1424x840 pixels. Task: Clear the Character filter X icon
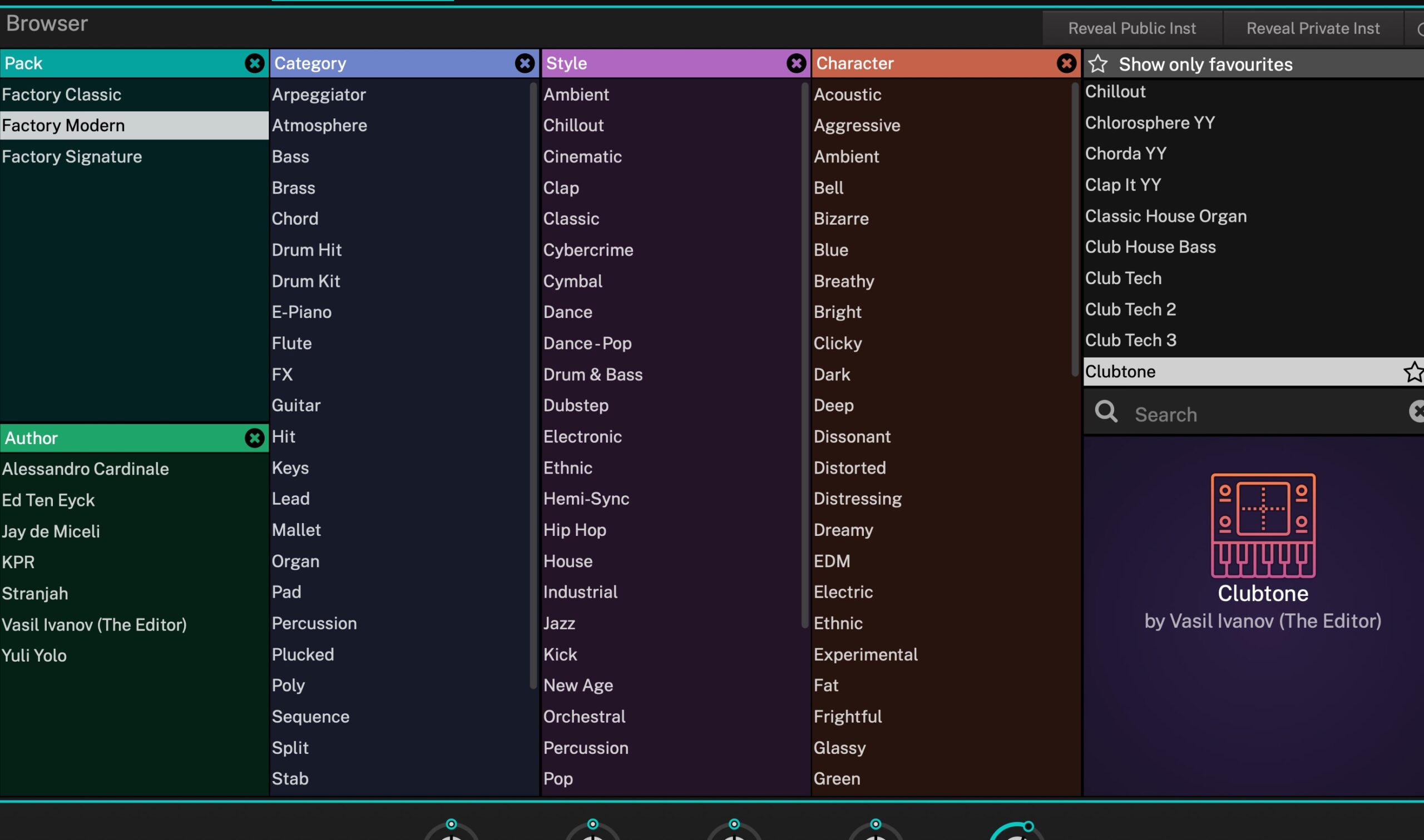click(x=1066, y=63)
